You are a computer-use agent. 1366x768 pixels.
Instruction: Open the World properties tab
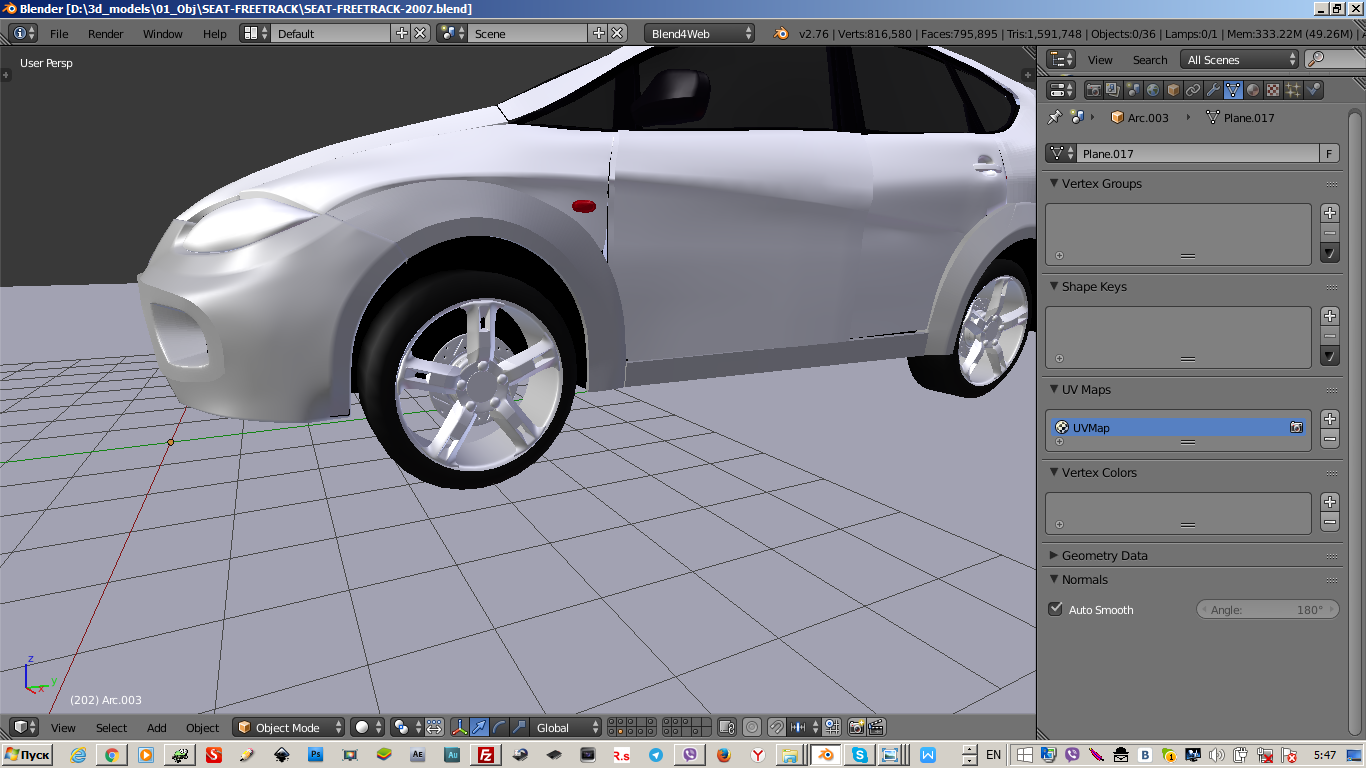(1153, 90)
